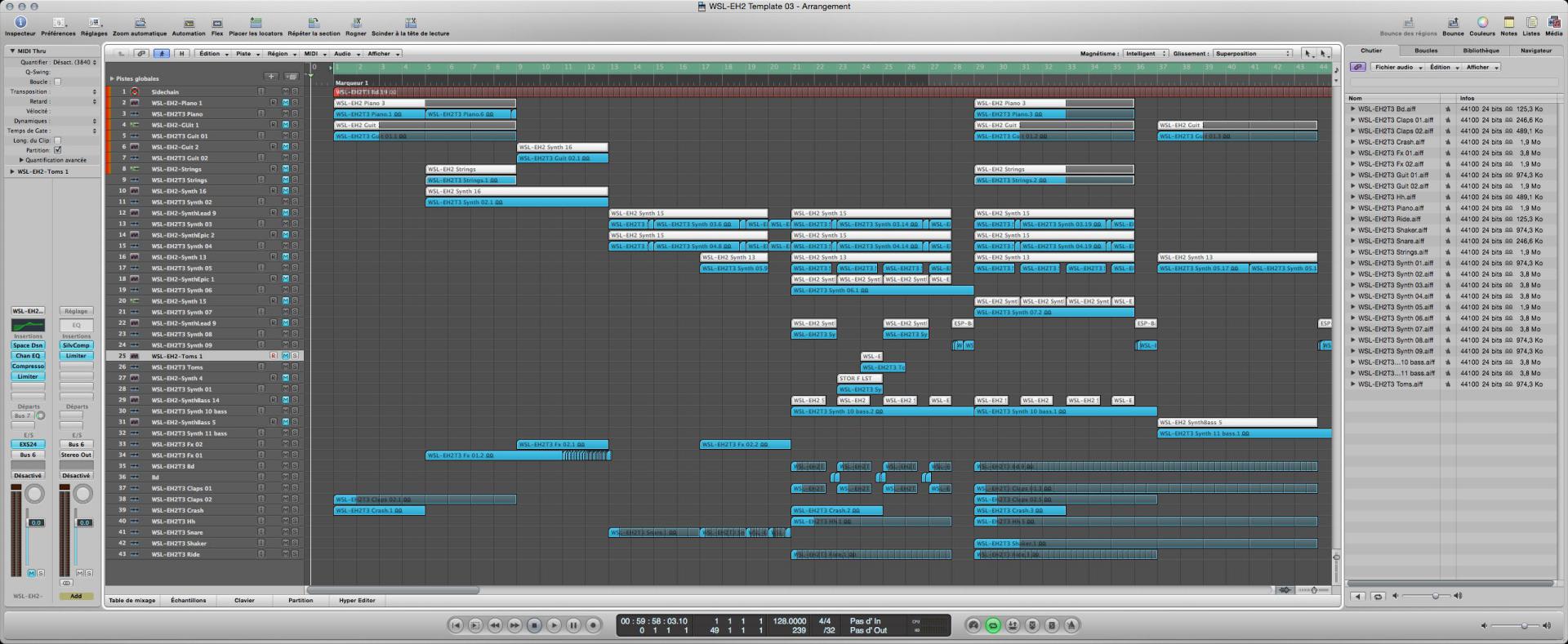Image resolution: width=1568 pixels, height=644 pixels.
Task: Click the Arrange link chain button
Action: point(141,54)
